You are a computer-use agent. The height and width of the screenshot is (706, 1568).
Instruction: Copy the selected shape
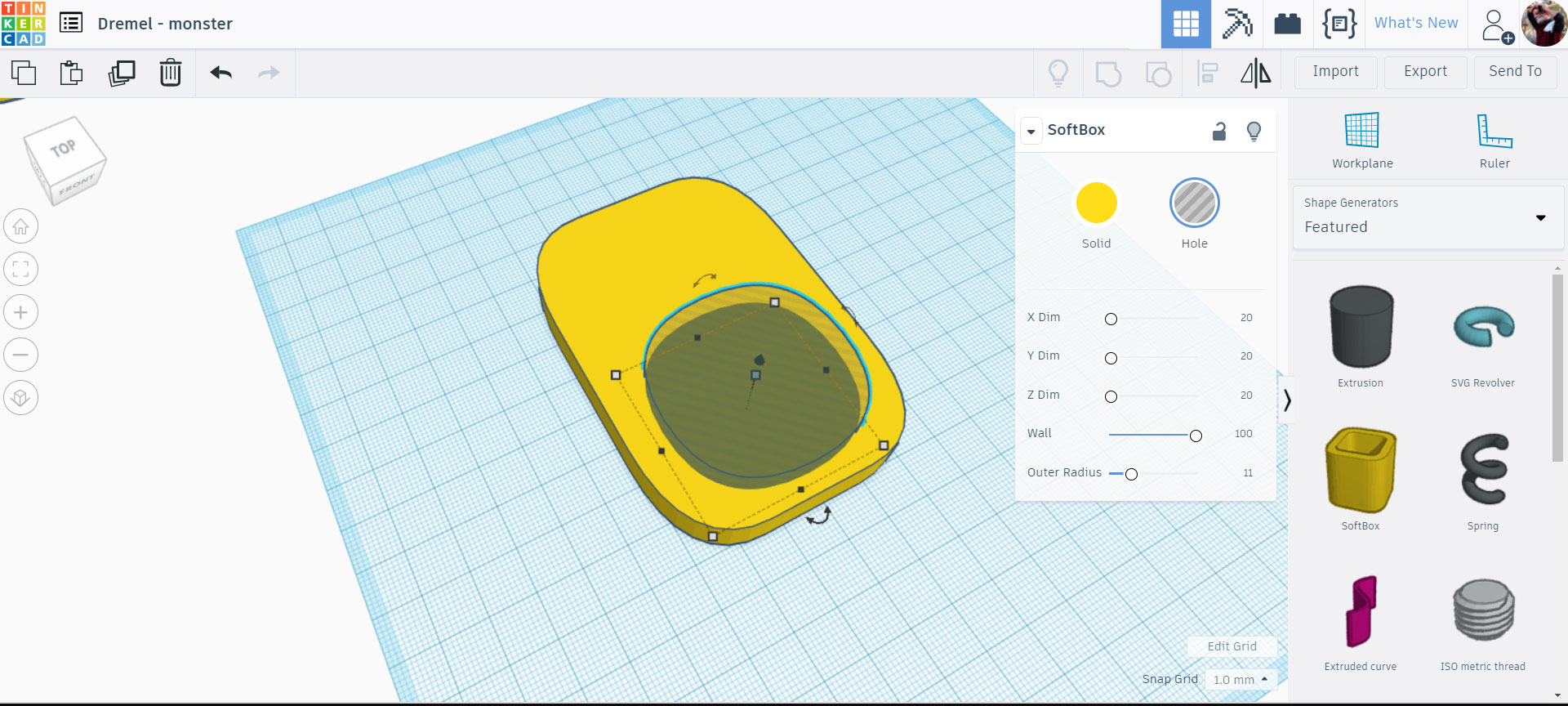pyautogui.click(x=24, y=73)
